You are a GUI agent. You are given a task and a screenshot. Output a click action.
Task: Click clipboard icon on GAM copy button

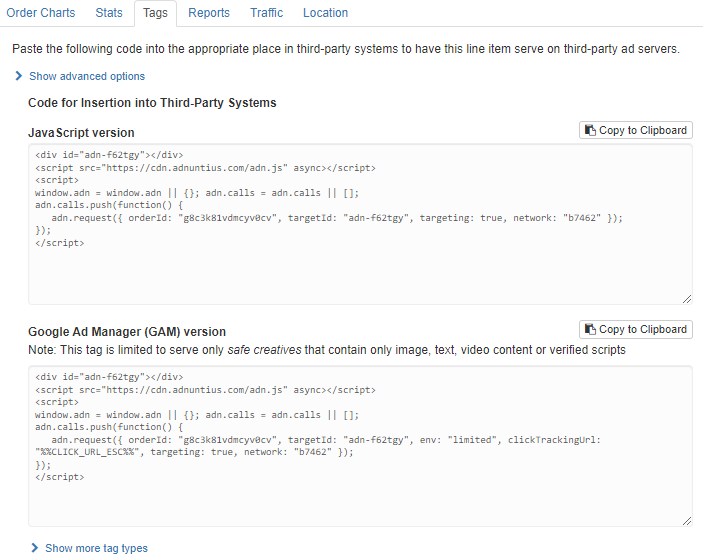click(591, 330)
